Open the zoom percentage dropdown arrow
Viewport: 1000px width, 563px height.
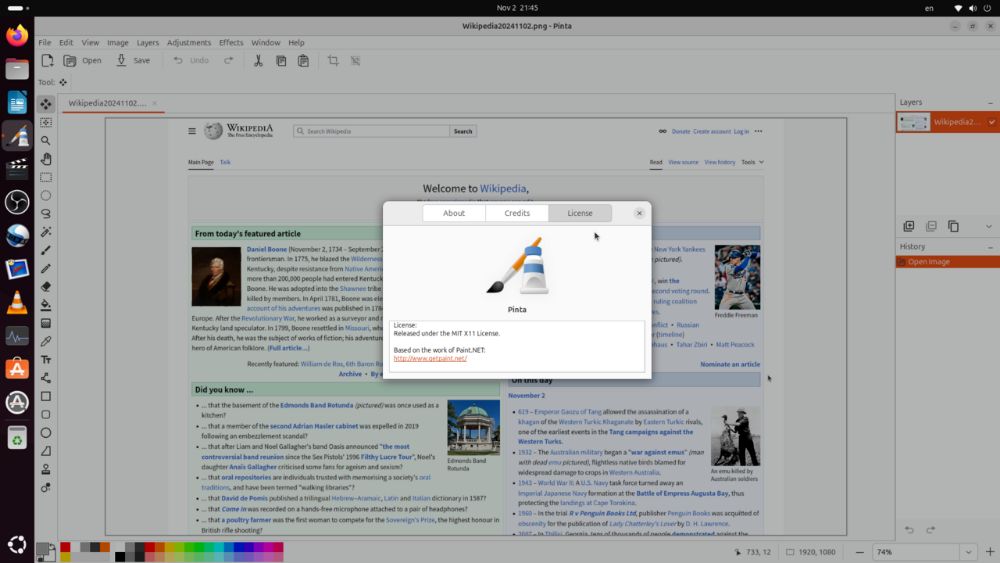968,552
